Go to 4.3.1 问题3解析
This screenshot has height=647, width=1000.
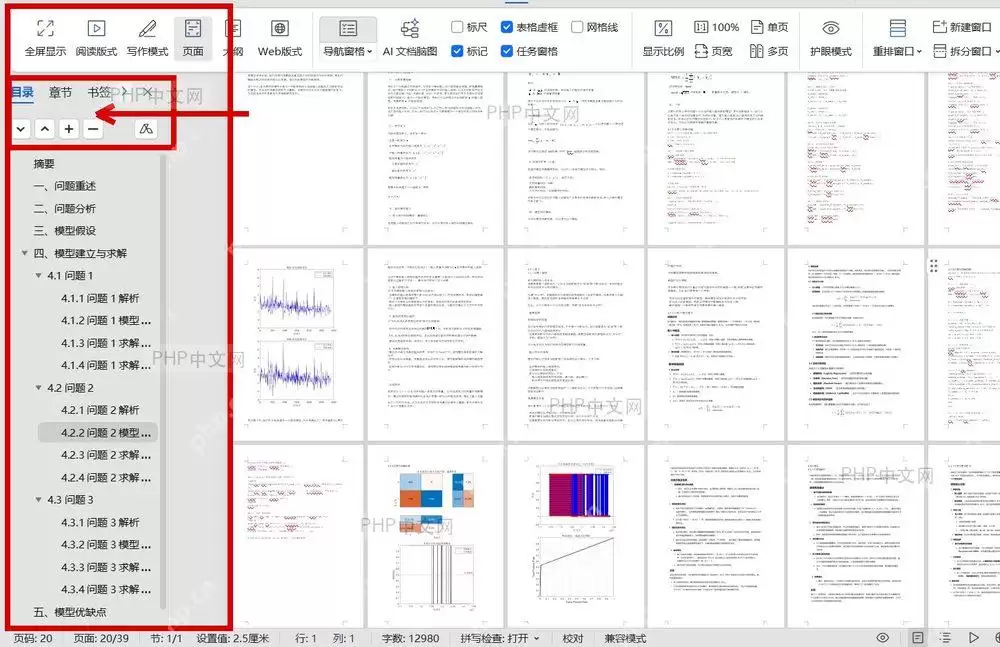(x=100, y=522)
